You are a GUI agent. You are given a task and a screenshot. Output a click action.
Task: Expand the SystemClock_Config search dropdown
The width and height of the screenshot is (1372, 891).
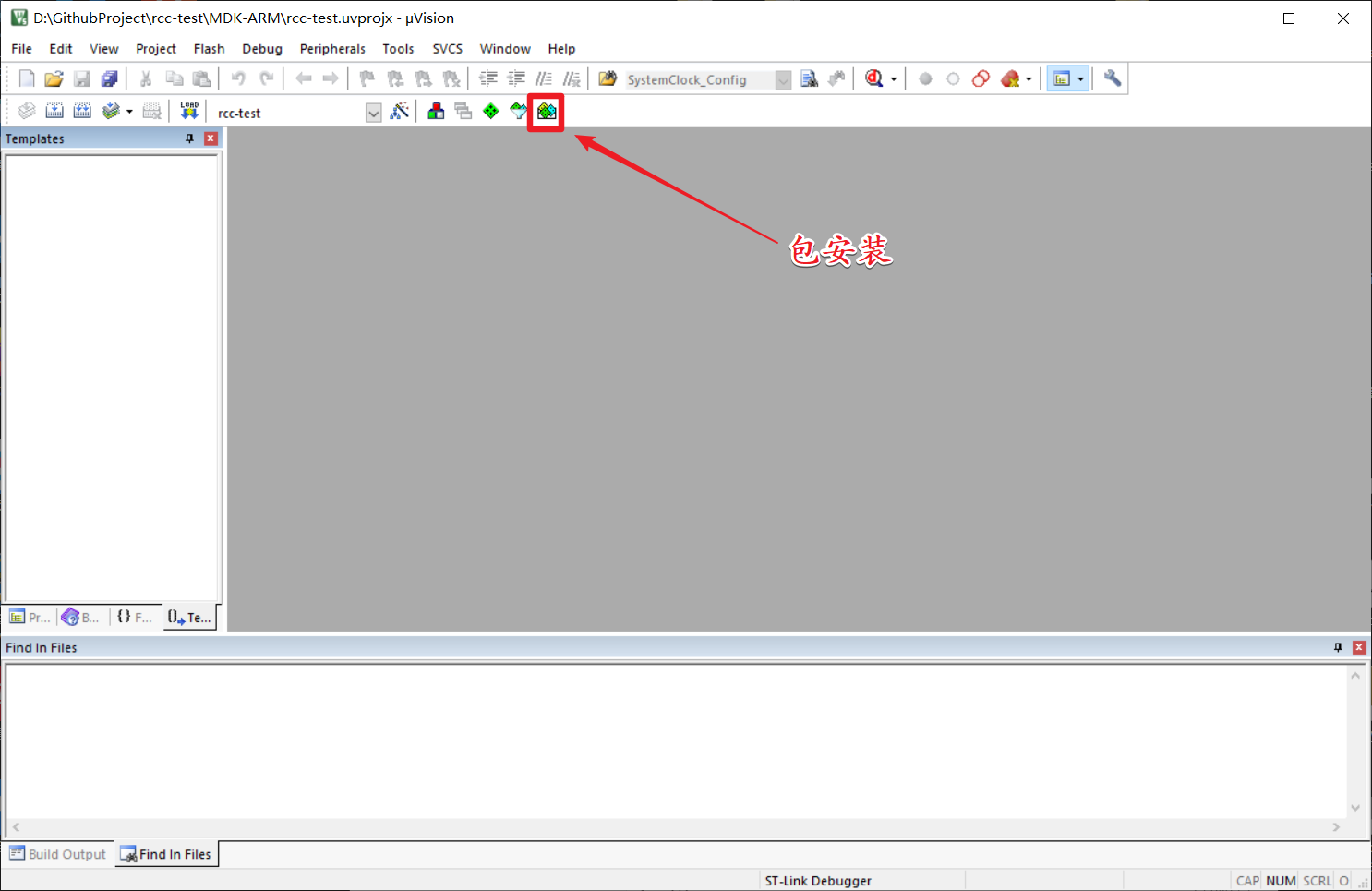(x=783, y=80)
